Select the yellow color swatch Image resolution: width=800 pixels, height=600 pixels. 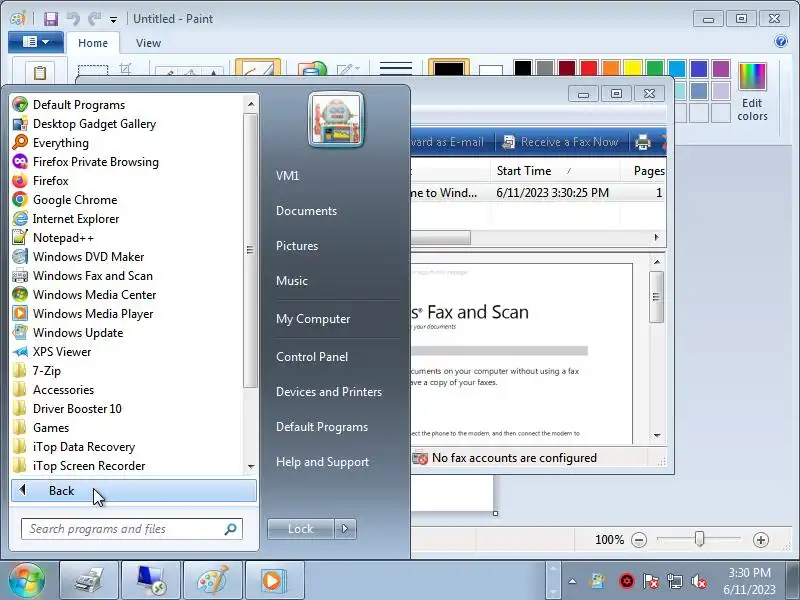pos(633,68)
